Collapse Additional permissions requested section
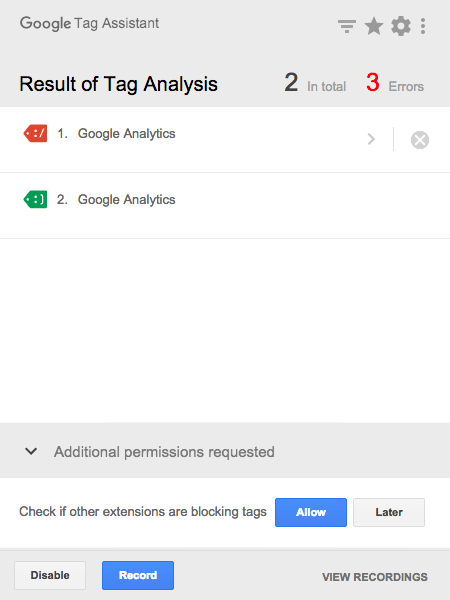This screenshot has height=600, width=450. click(x=31, y=451)
